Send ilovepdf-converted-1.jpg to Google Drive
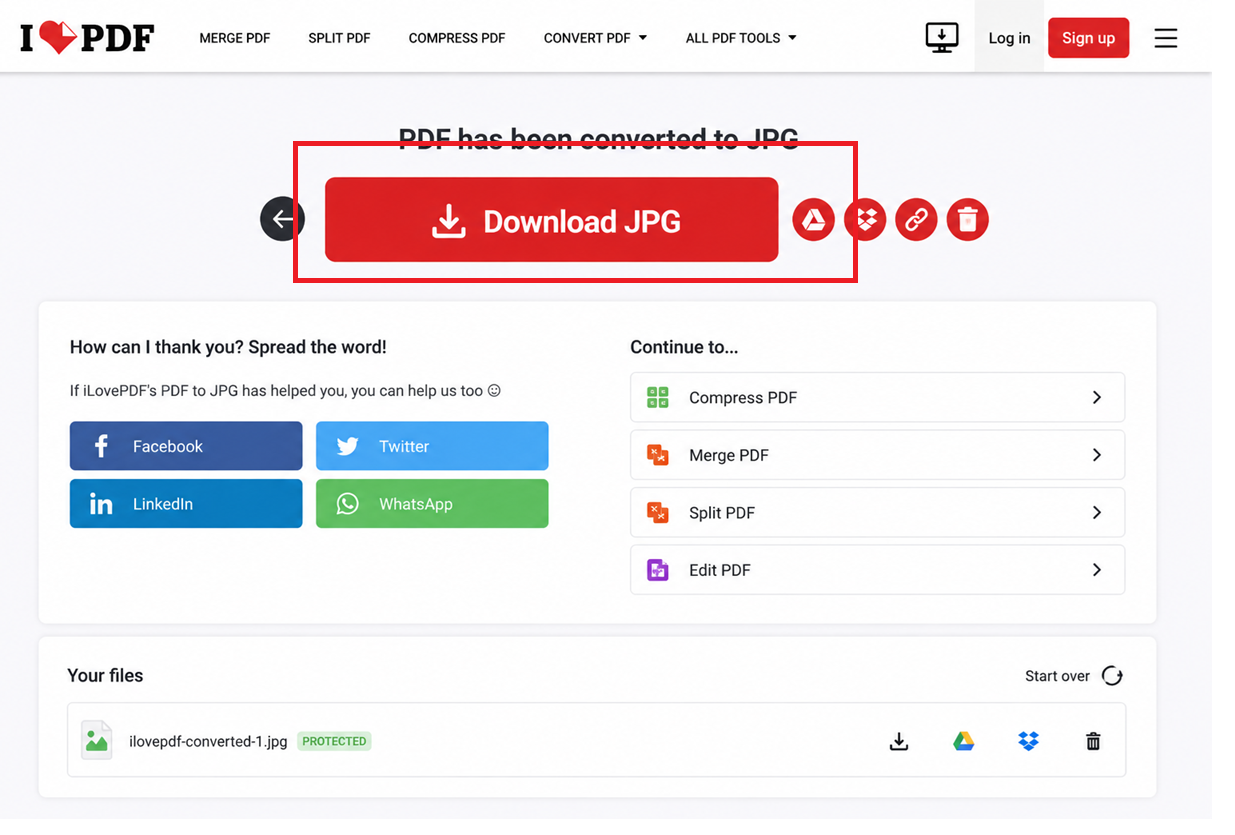 point(963,741)
